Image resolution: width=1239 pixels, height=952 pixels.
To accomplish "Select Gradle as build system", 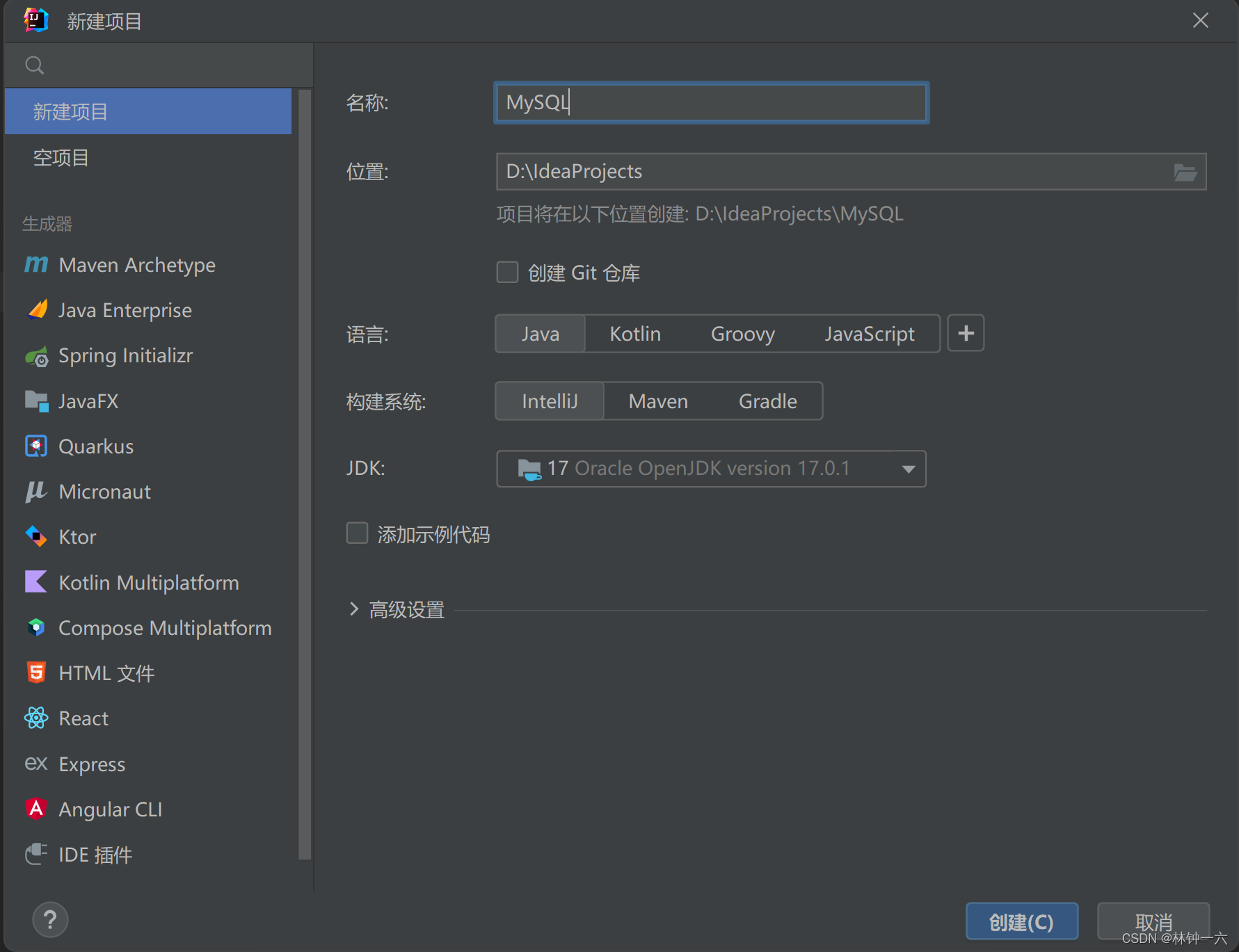I will pos(767,401).
